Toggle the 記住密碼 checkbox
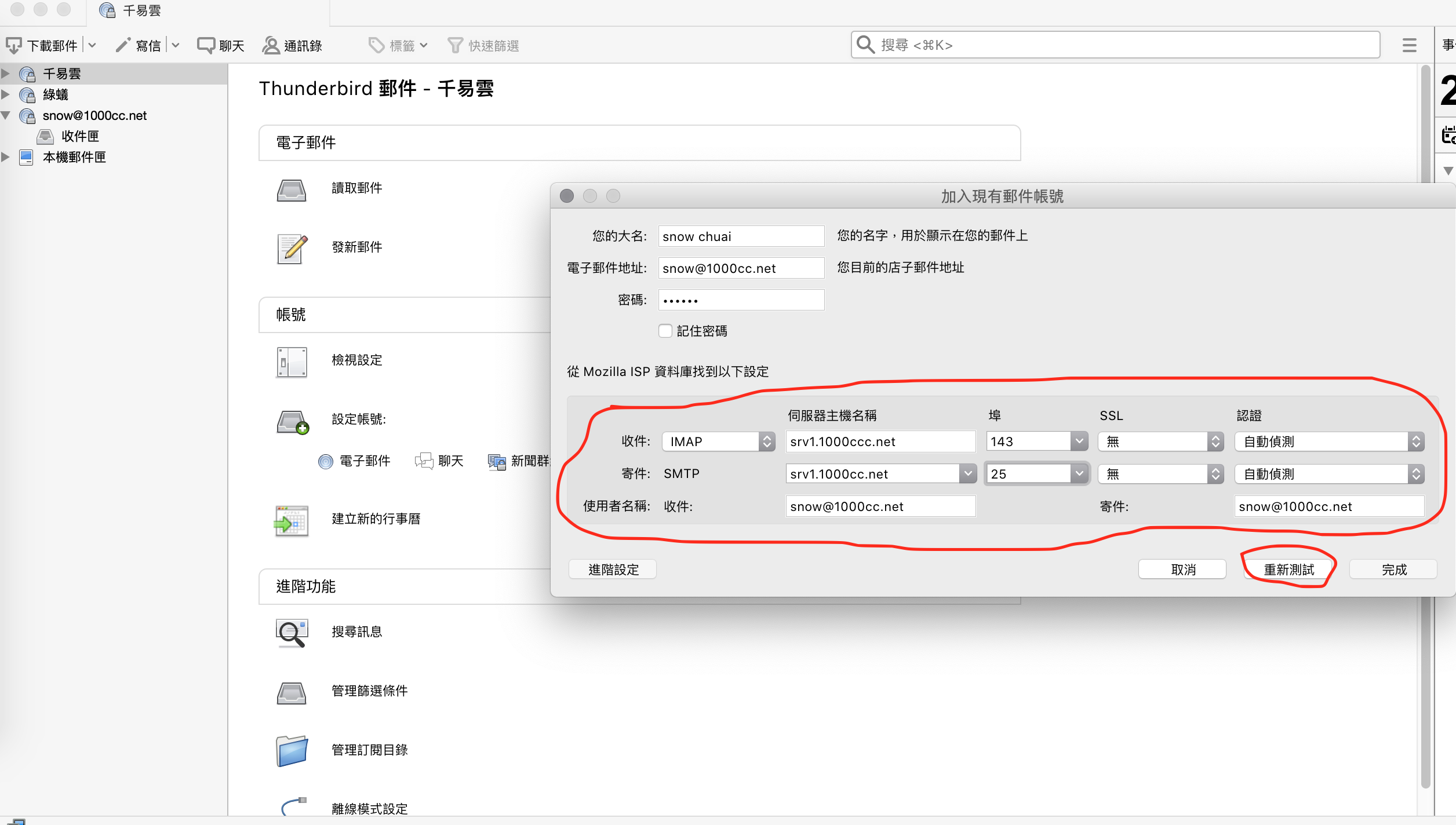 665,331
